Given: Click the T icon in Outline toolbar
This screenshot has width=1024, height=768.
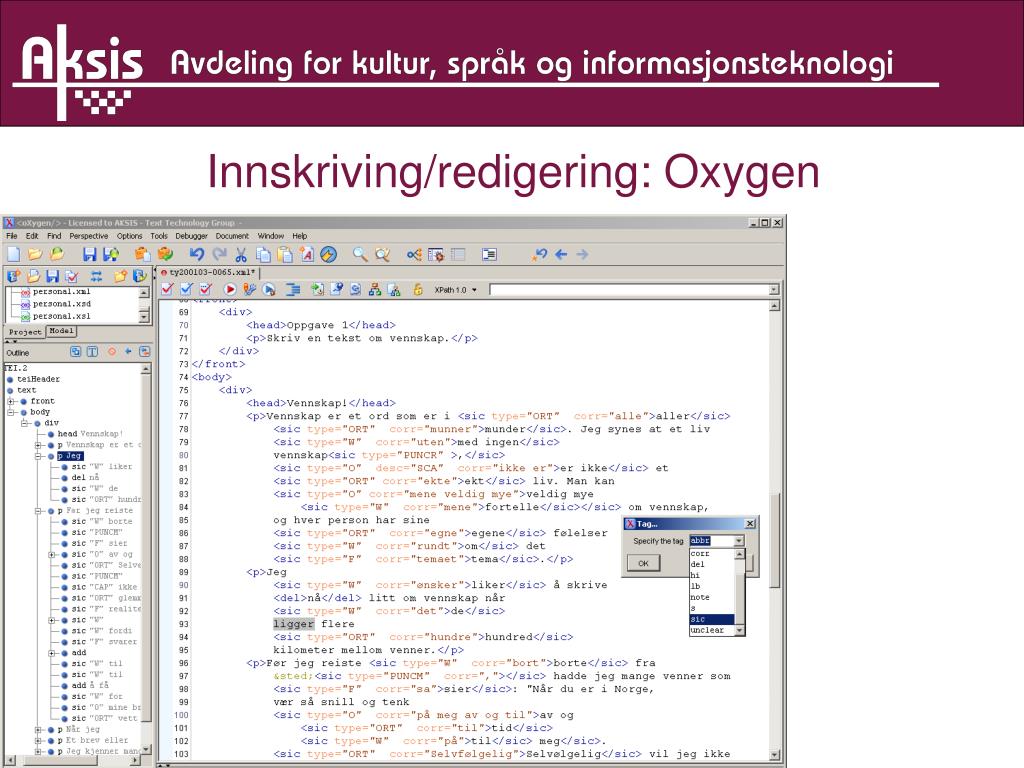Looking at the screenshot, I should pos(93,352).
